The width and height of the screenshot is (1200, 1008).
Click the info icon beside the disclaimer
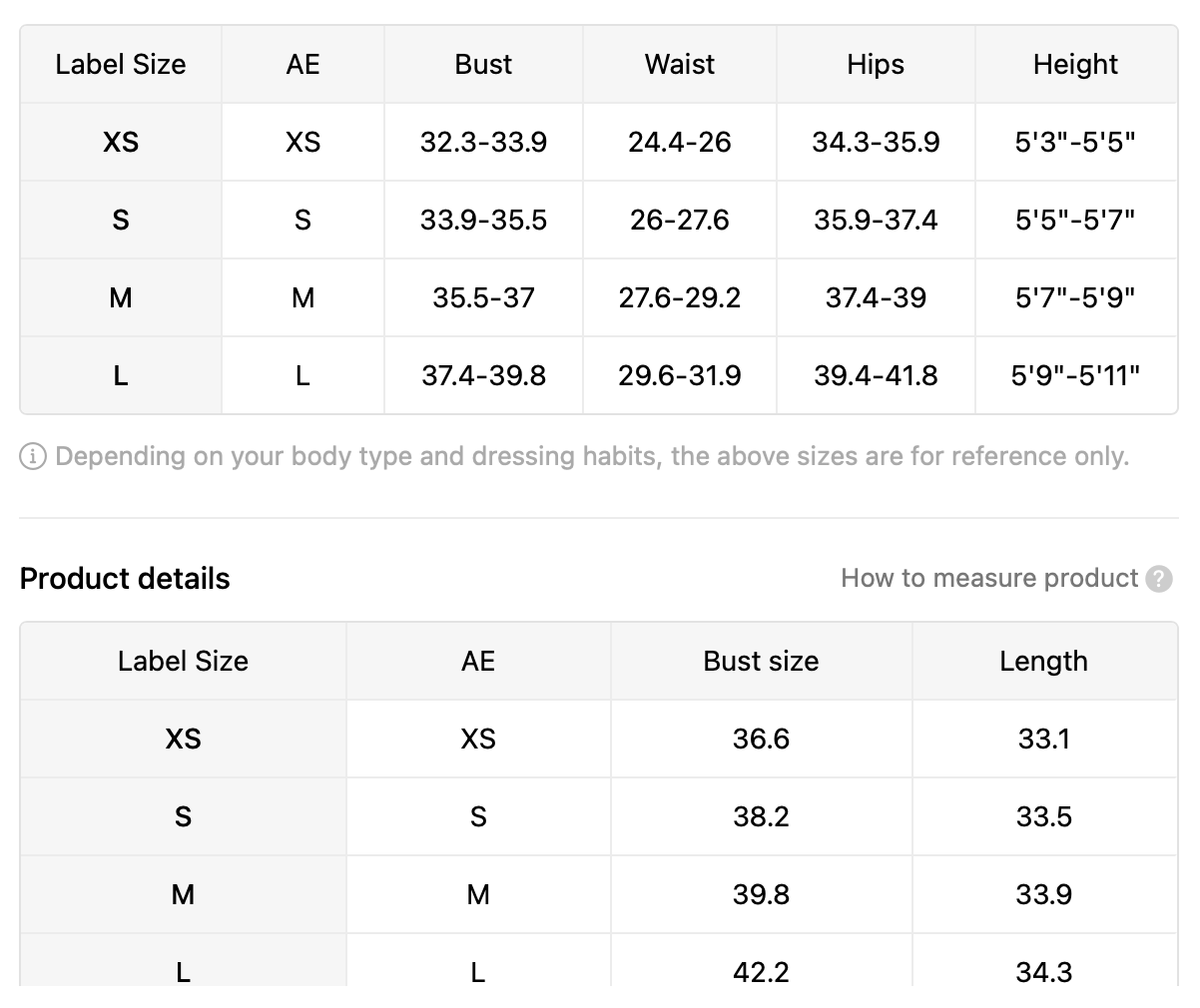pos(33,457)
